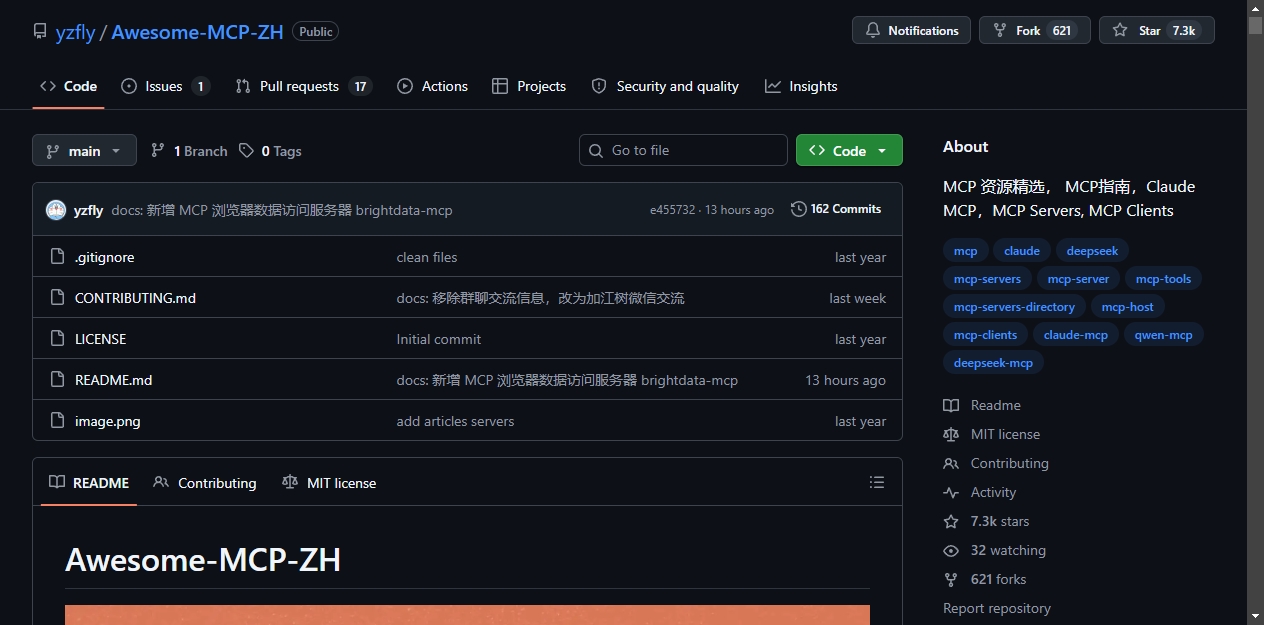
Task: Open 1 Branch link
Action: [189, 151]
